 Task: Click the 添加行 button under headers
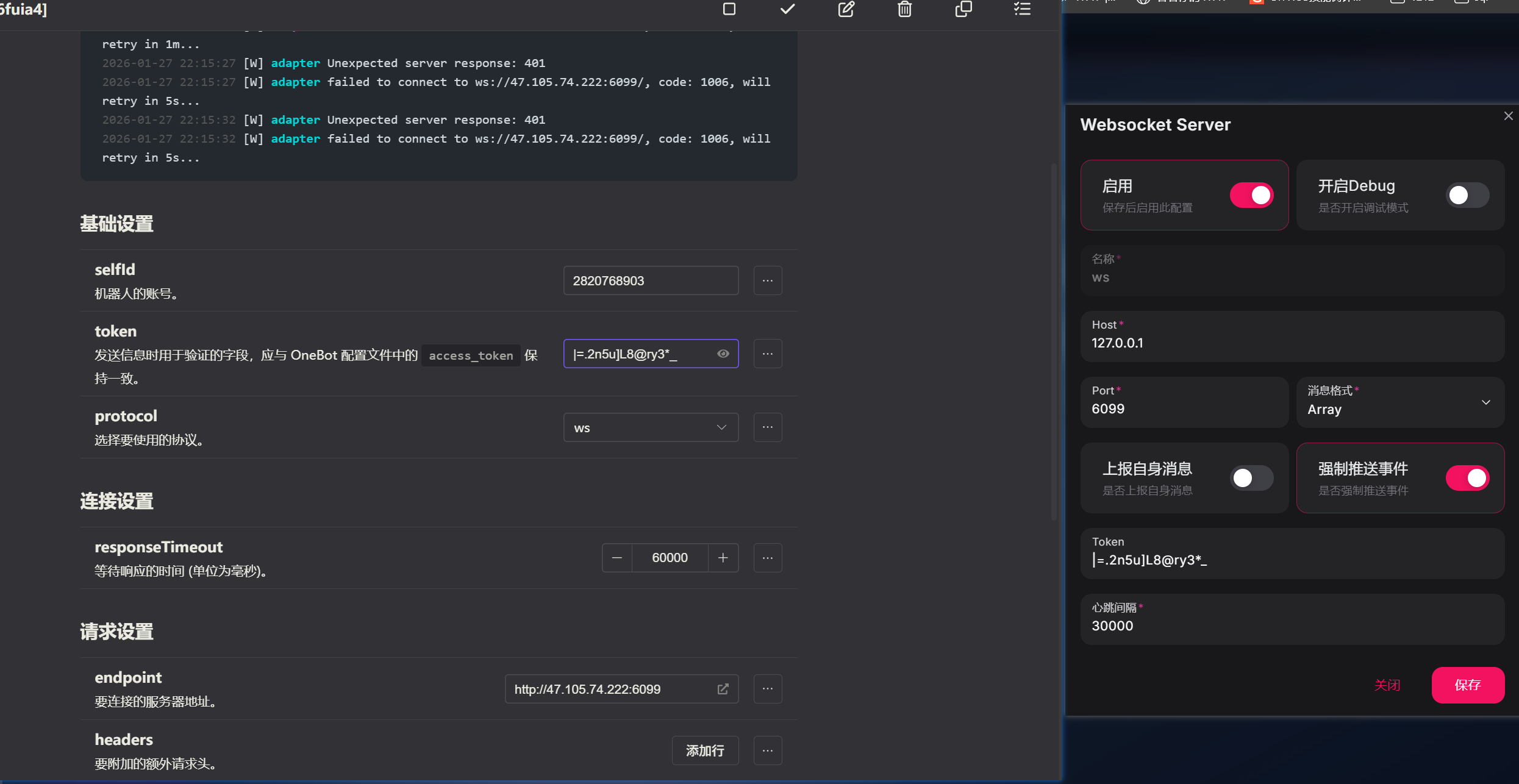[705, 750]
